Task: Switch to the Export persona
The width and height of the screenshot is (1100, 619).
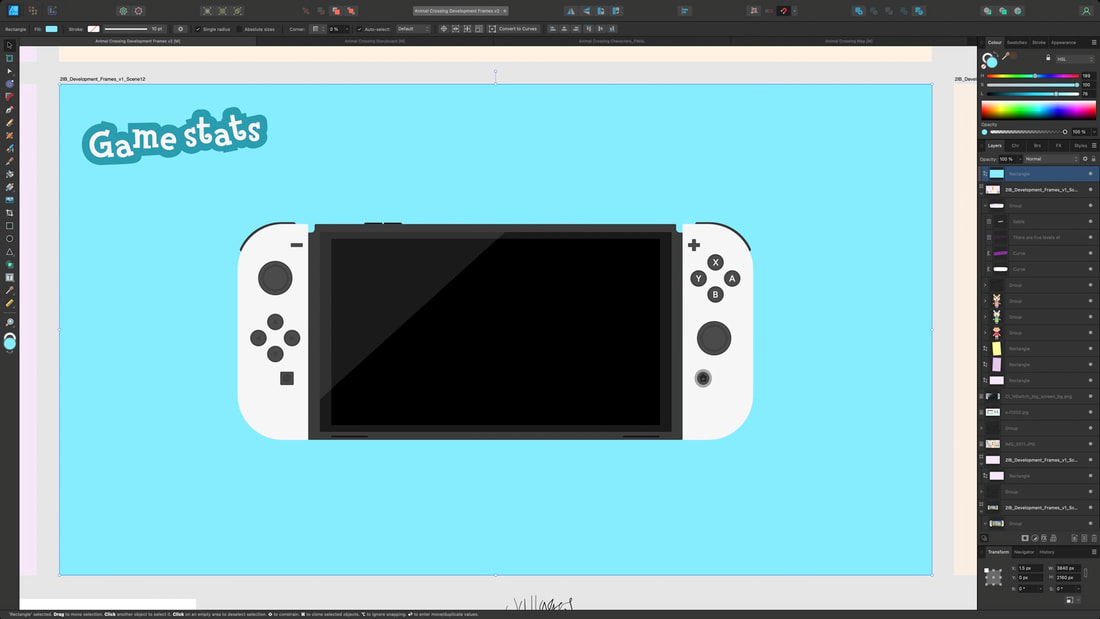Action: 52,11
